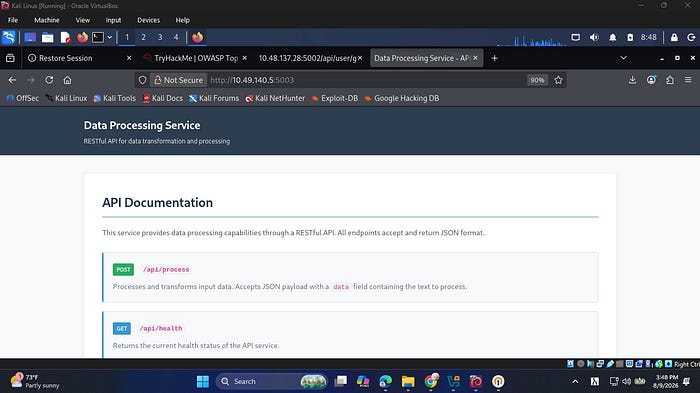The image size is (700, 393).
Task: Open the Firefox extensions icon
Action: tap(670, 80)
